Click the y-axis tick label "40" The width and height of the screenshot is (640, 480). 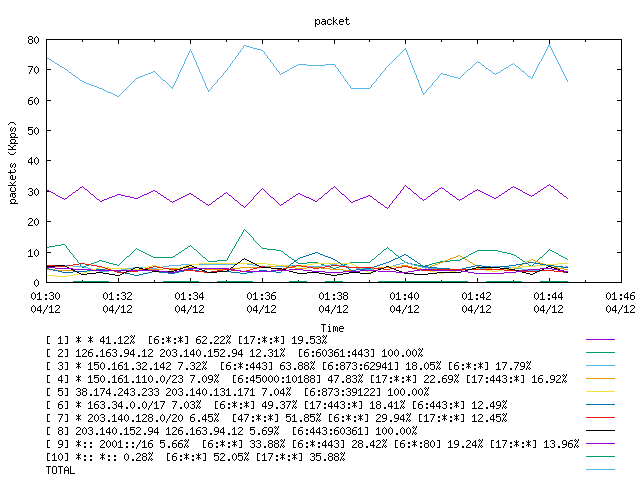pos(33,161)
